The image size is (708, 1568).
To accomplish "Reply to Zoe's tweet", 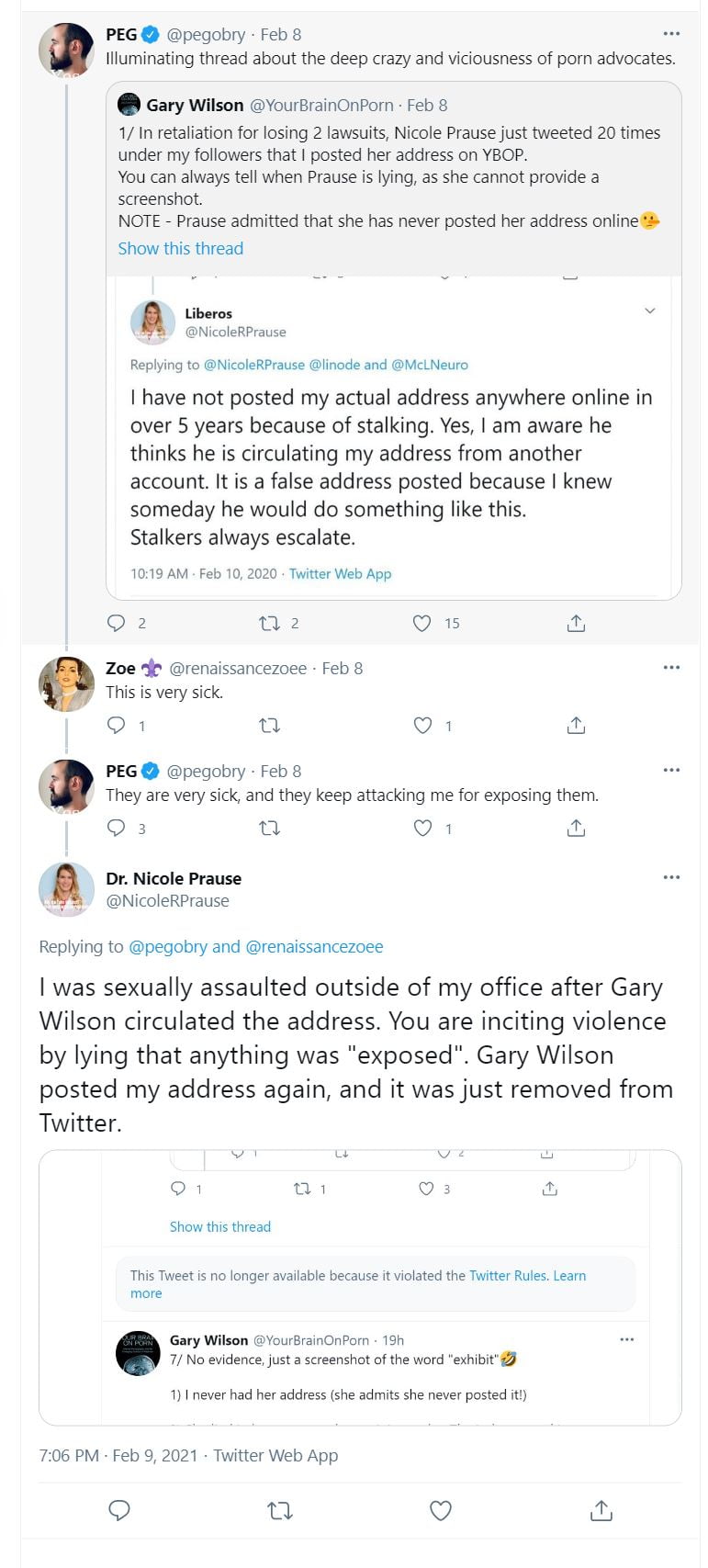I will pos(117,726).
